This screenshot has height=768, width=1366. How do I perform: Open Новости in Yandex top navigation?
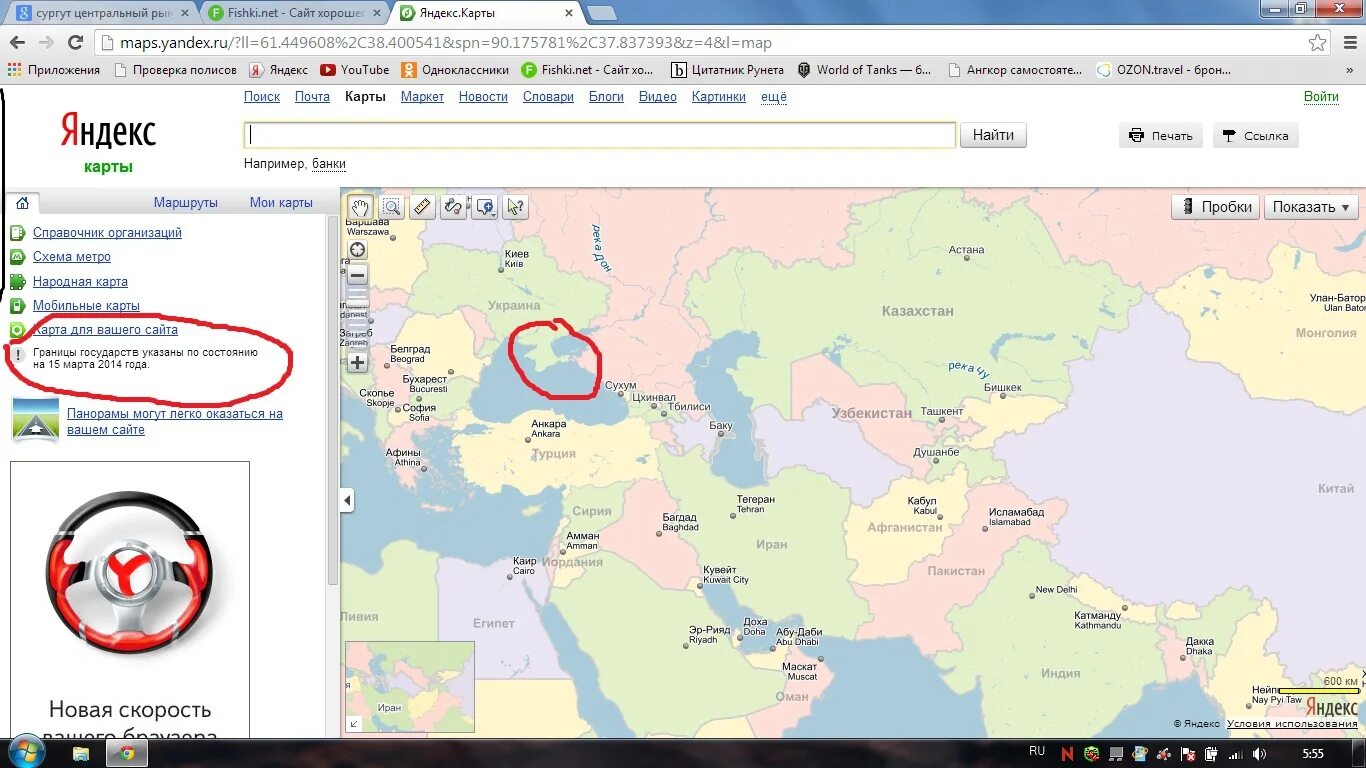pos(483,97)
